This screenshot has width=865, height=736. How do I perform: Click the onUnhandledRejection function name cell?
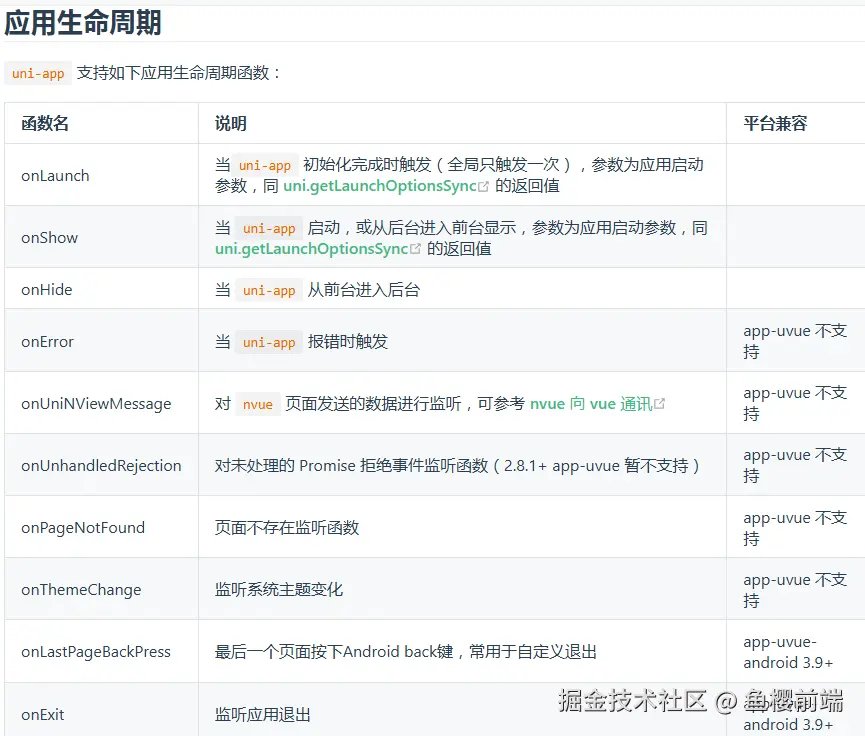(x=102, y=466)
